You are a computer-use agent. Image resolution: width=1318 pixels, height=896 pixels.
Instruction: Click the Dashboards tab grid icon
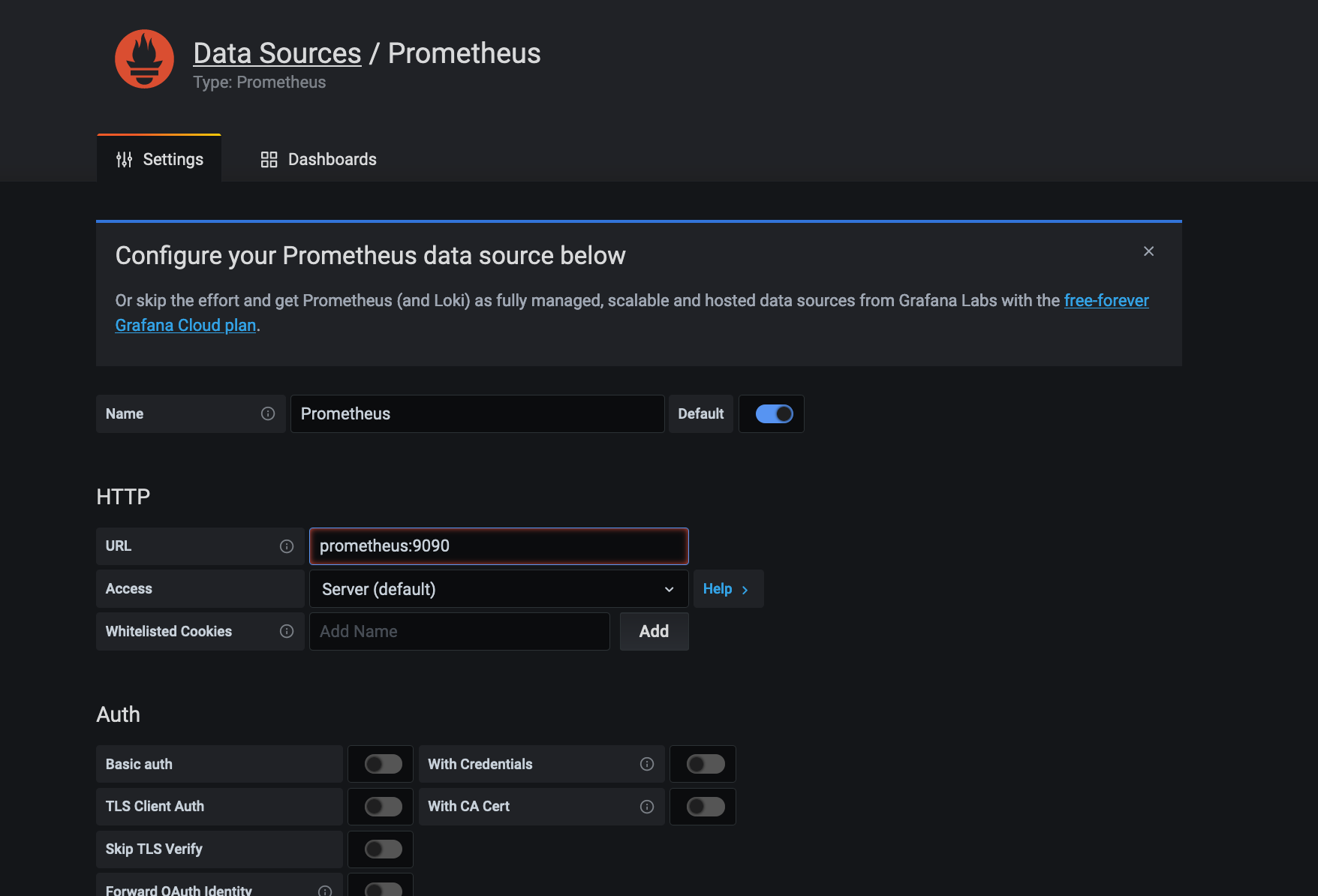click(269, 159)
